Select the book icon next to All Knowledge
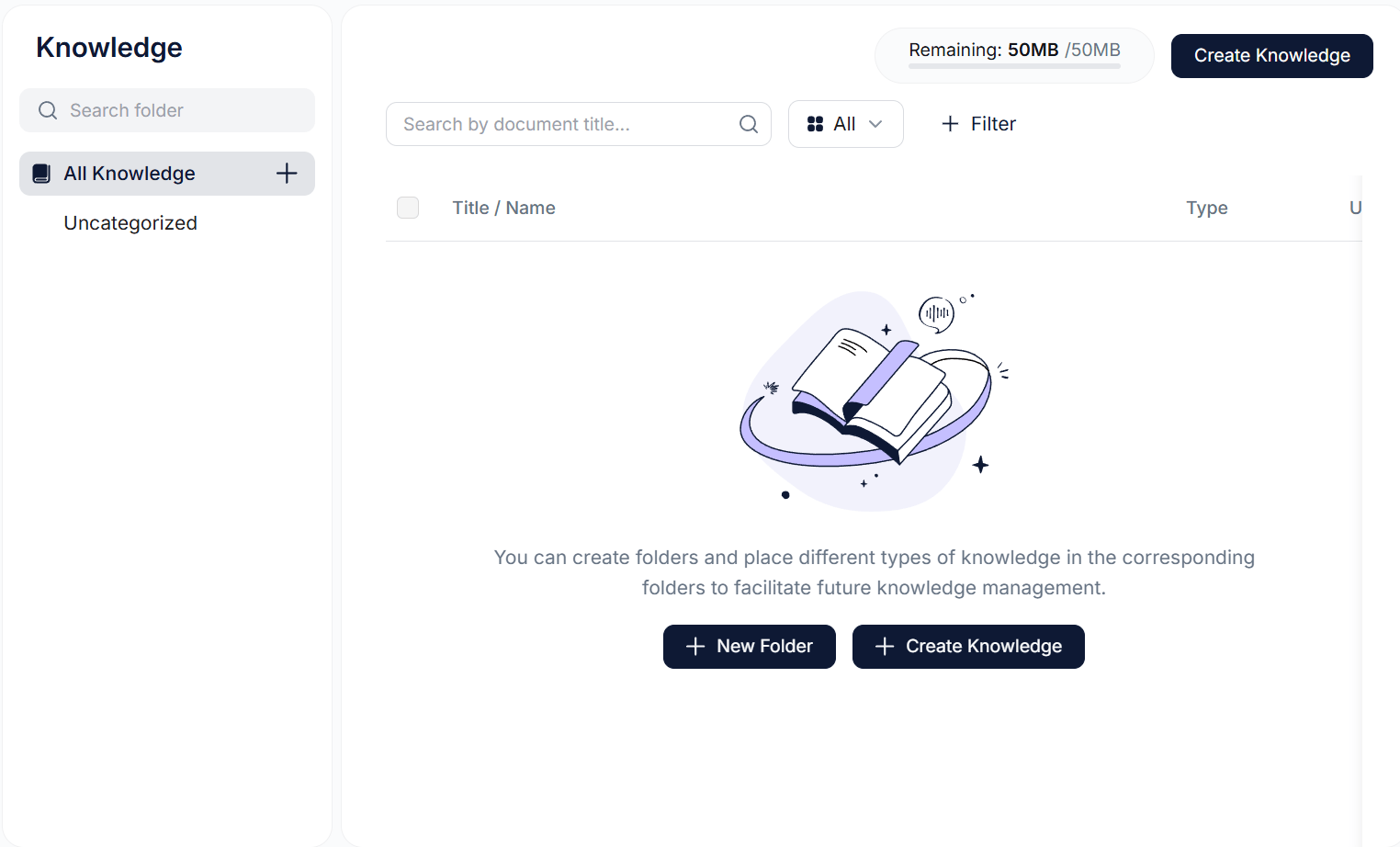Viewport: 1400px width, 847px height. (x=41, y=173)
